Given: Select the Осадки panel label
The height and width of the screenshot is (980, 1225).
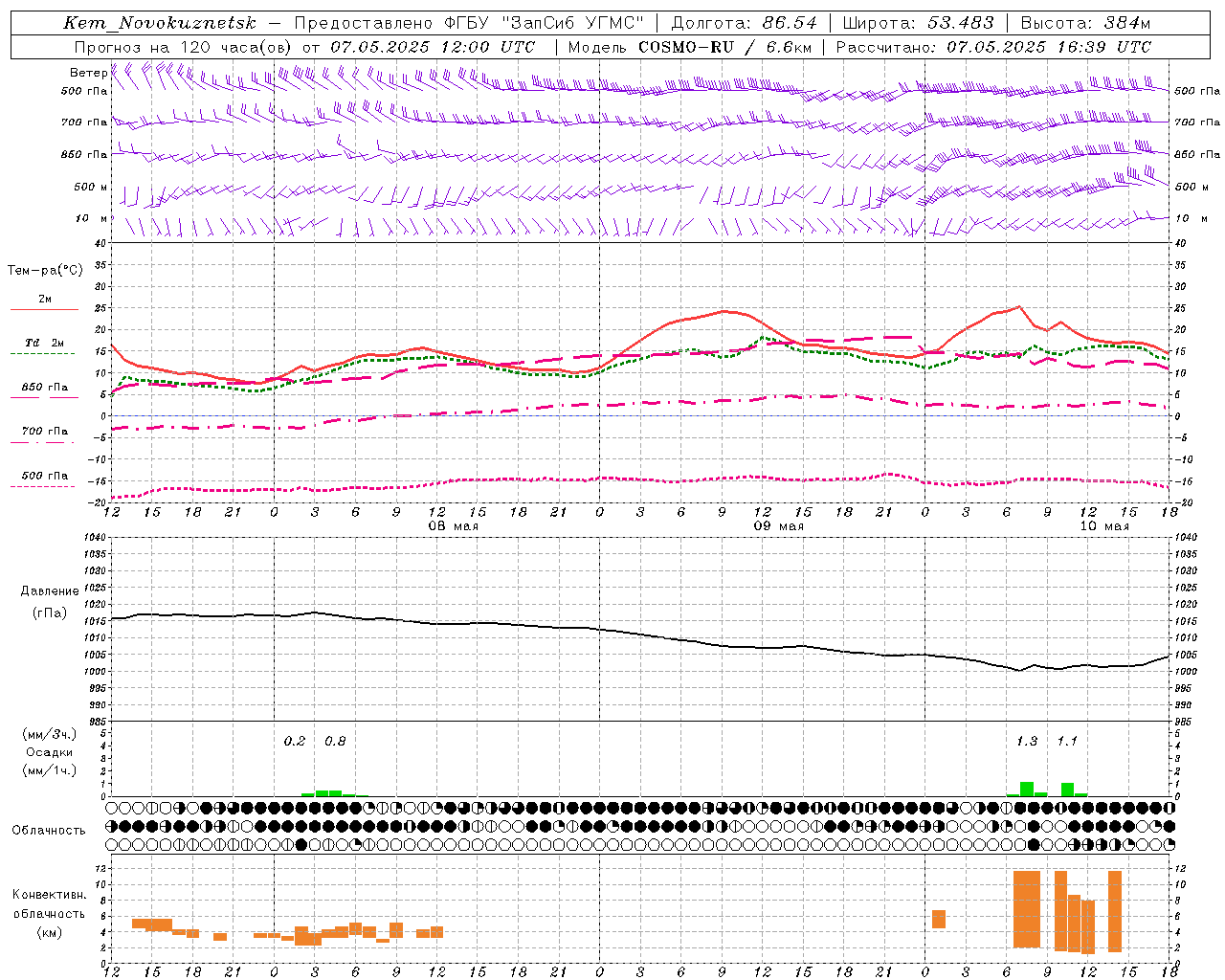Looking at the screenshot, I should point(50,752).
